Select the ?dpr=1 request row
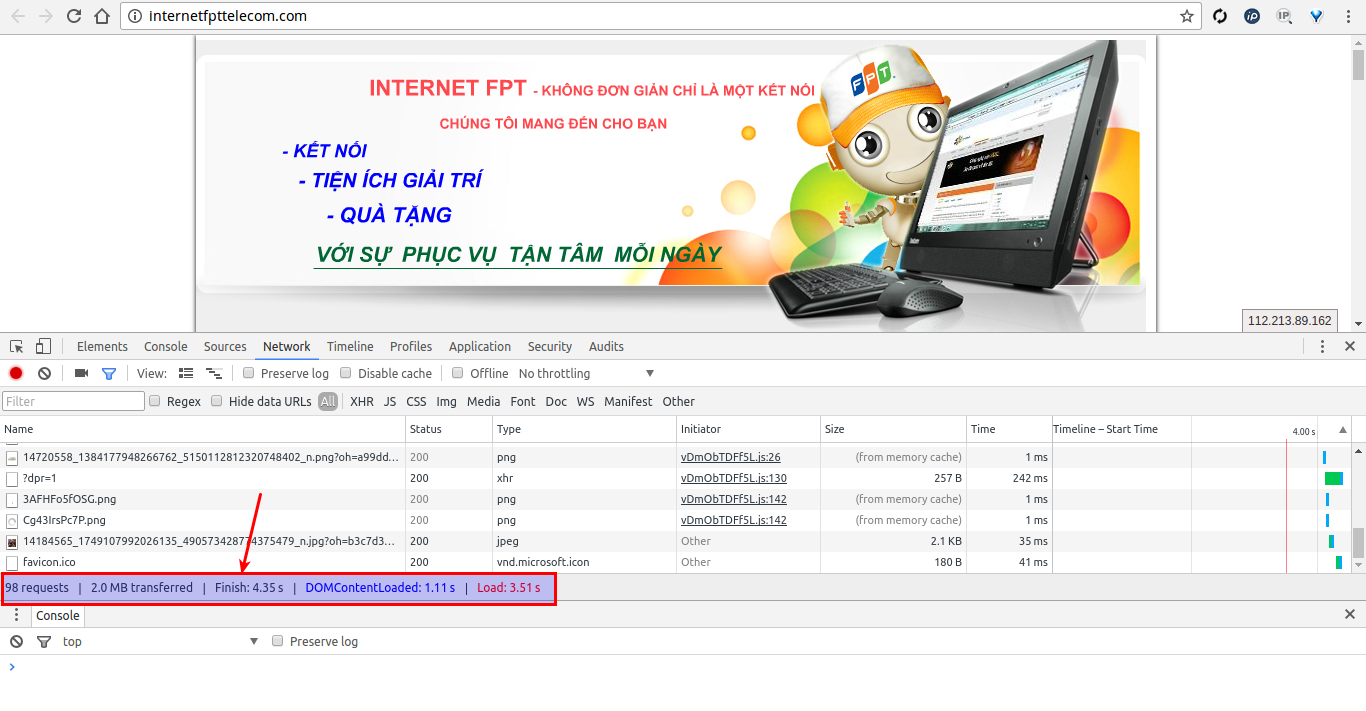 pyautogui.click(x=675, y=478)
